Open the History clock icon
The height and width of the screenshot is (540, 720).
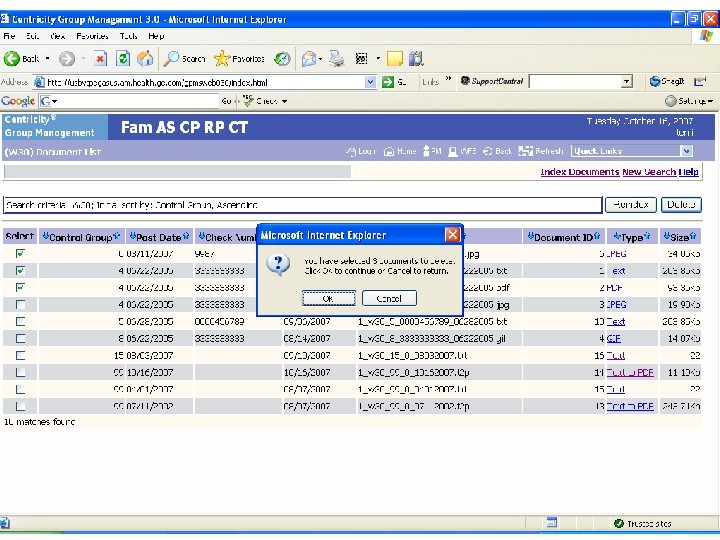pos(282,59)
